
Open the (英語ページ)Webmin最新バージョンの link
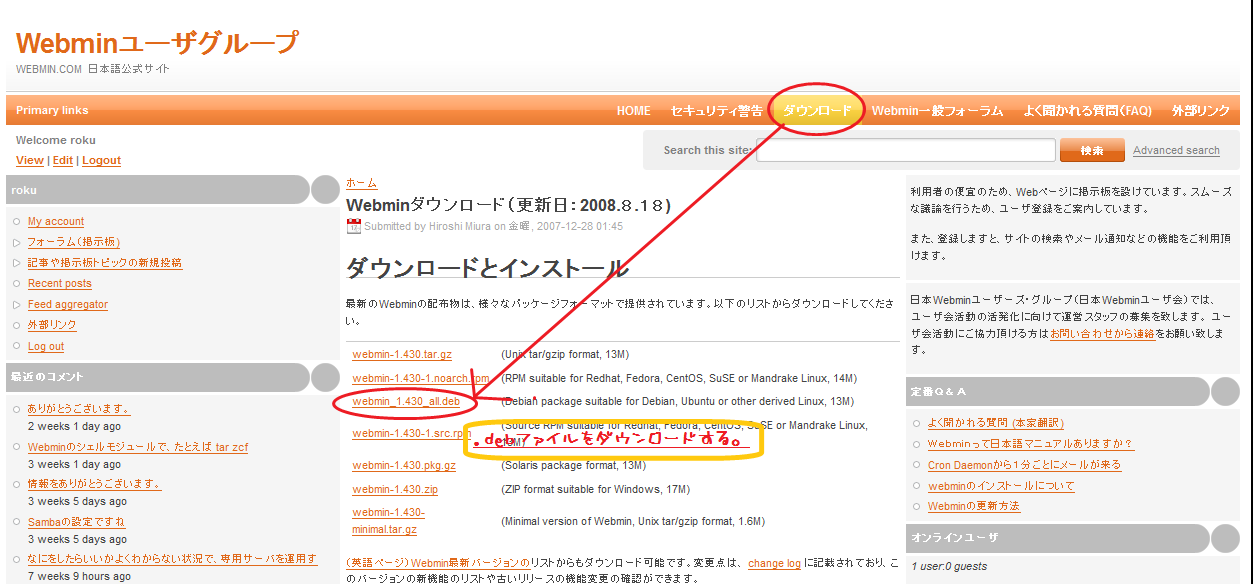(x=438, y=564)
